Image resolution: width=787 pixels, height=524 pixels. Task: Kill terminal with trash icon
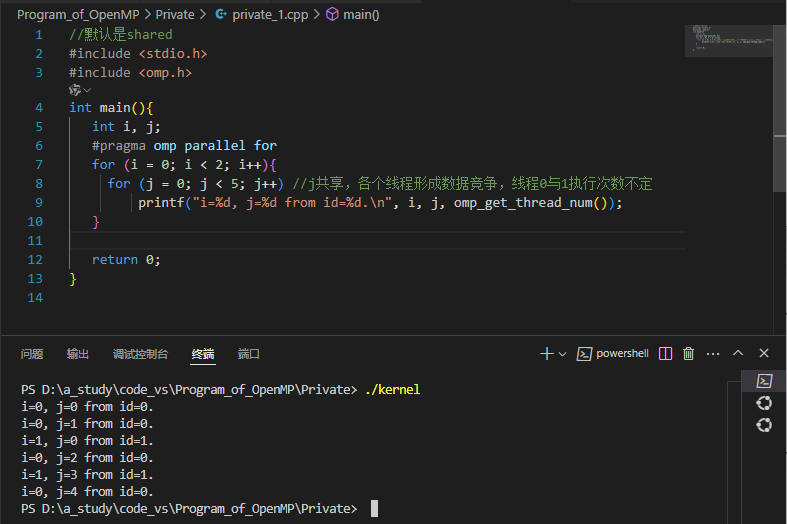click(x=689, y=354)
